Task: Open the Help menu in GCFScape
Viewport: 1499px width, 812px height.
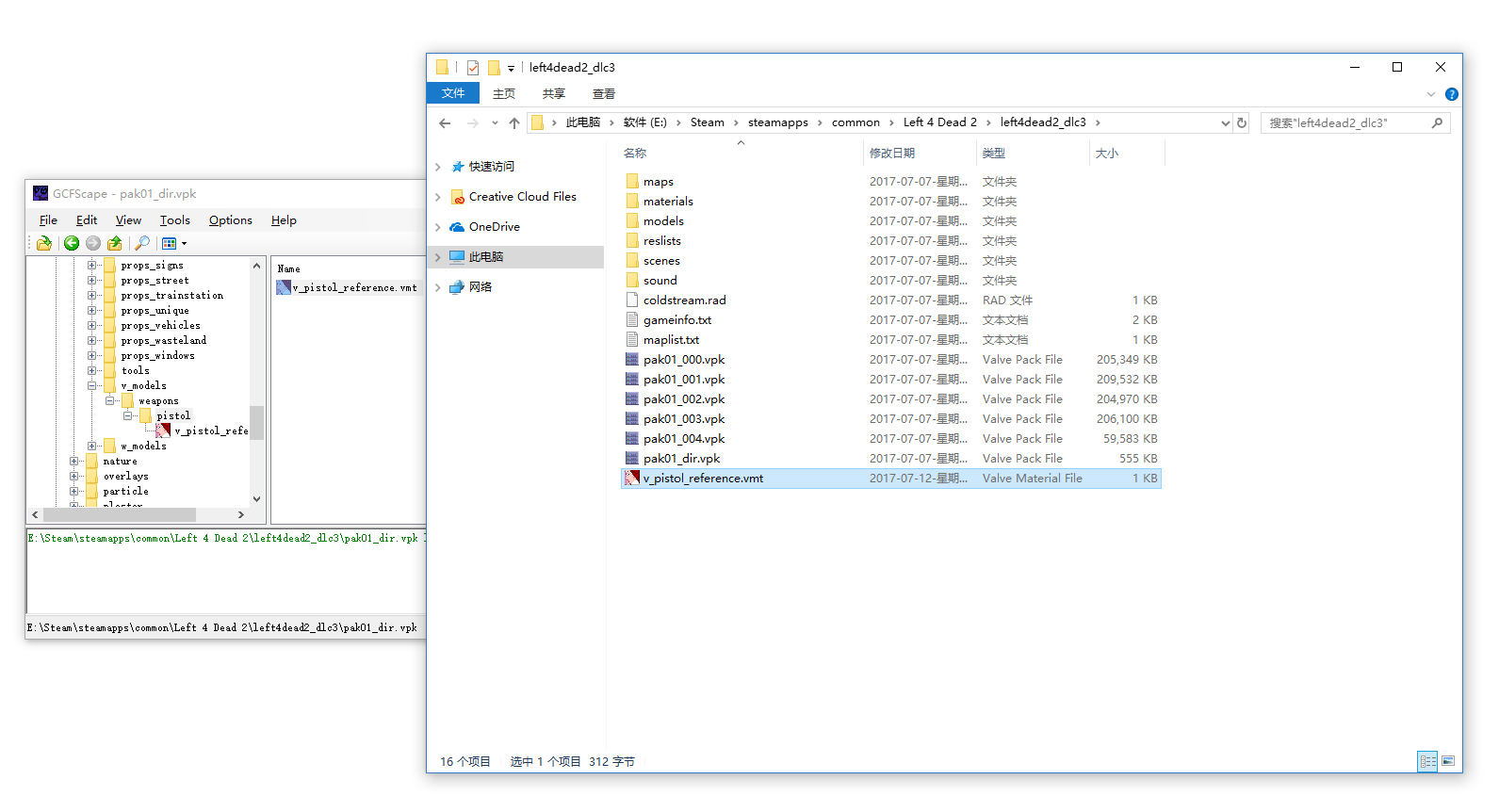Action: coord(284,220)
